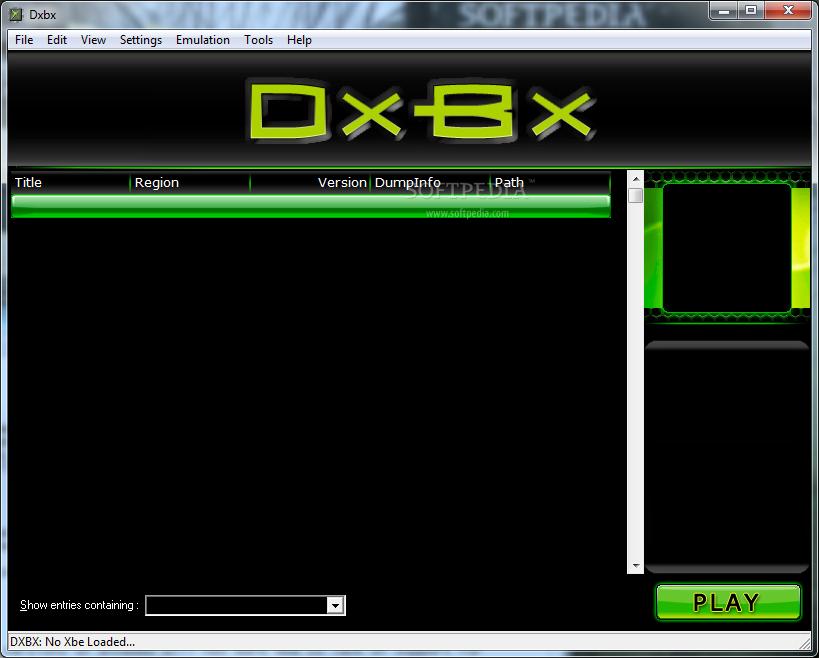Click the game list scrollbar
The width and height of the screenshot is (819, 658).
[x=635, y=196]
